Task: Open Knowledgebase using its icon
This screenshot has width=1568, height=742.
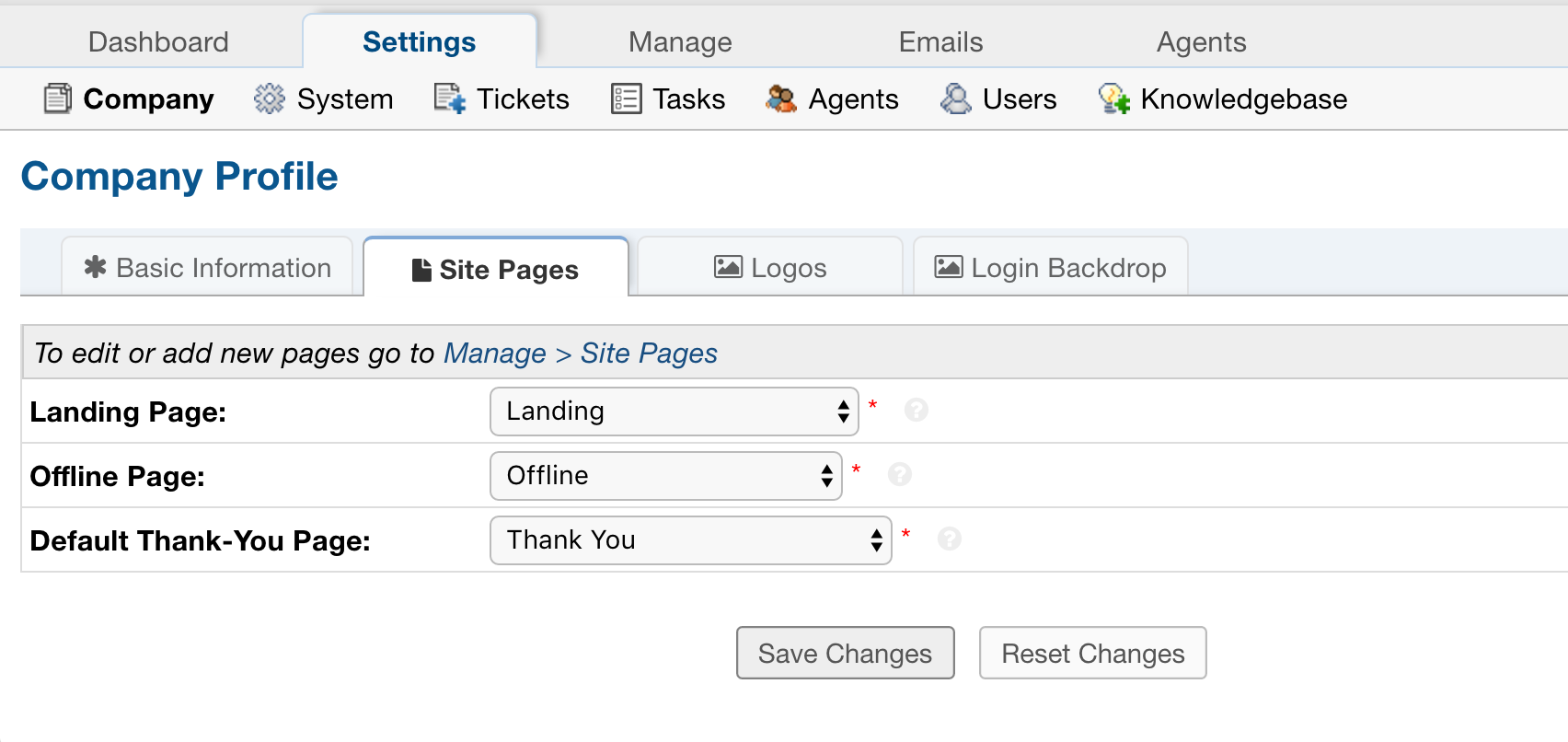Action: [x=1113, y=99]
